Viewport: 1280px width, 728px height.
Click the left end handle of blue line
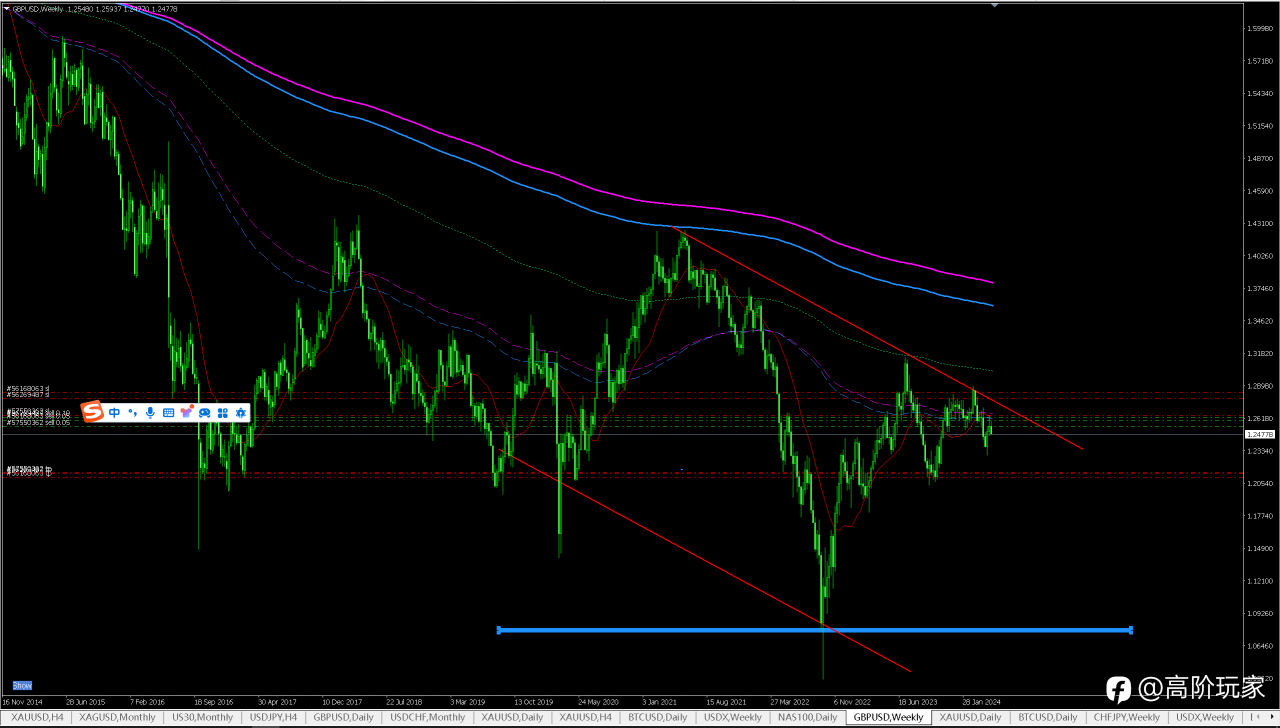pos(498,630)
